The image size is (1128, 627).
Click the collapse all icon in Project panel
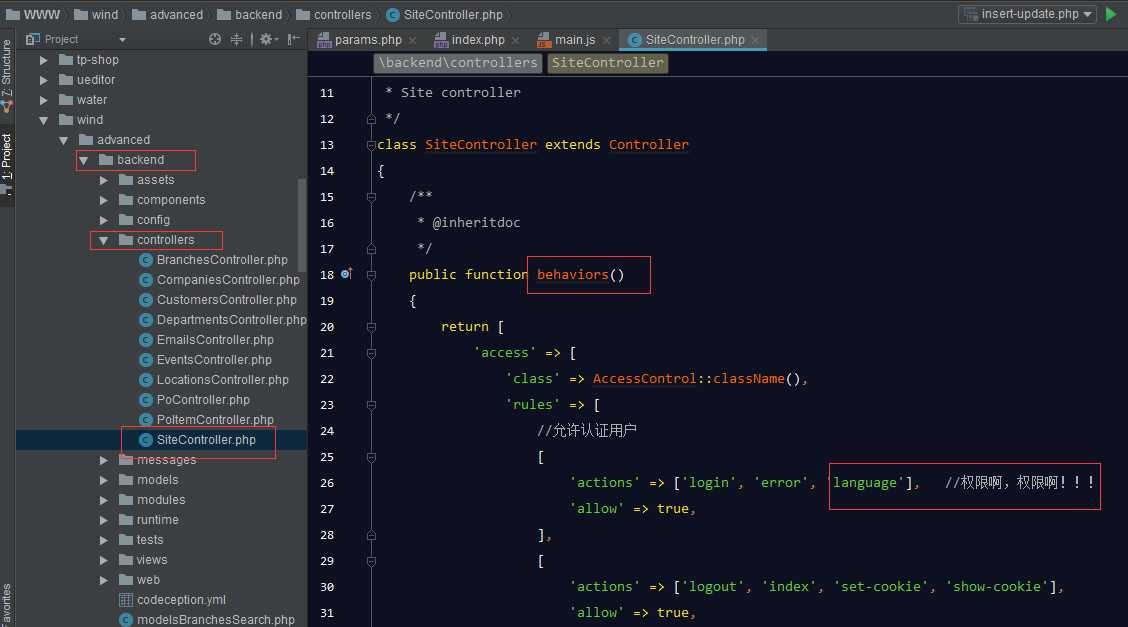pyautogui.click(x=236, y=40)
